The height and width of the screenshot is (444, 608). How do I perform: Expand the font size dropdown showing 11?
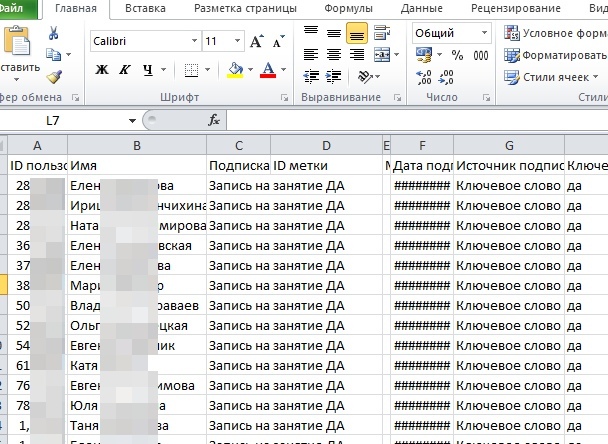tap(237, 42)
